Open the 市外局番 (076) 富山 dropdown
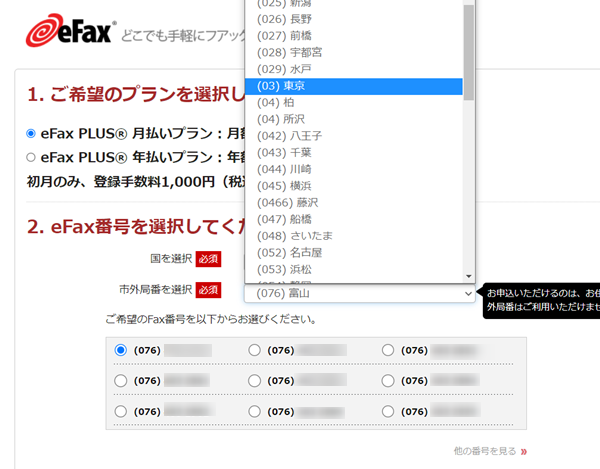 360,293
